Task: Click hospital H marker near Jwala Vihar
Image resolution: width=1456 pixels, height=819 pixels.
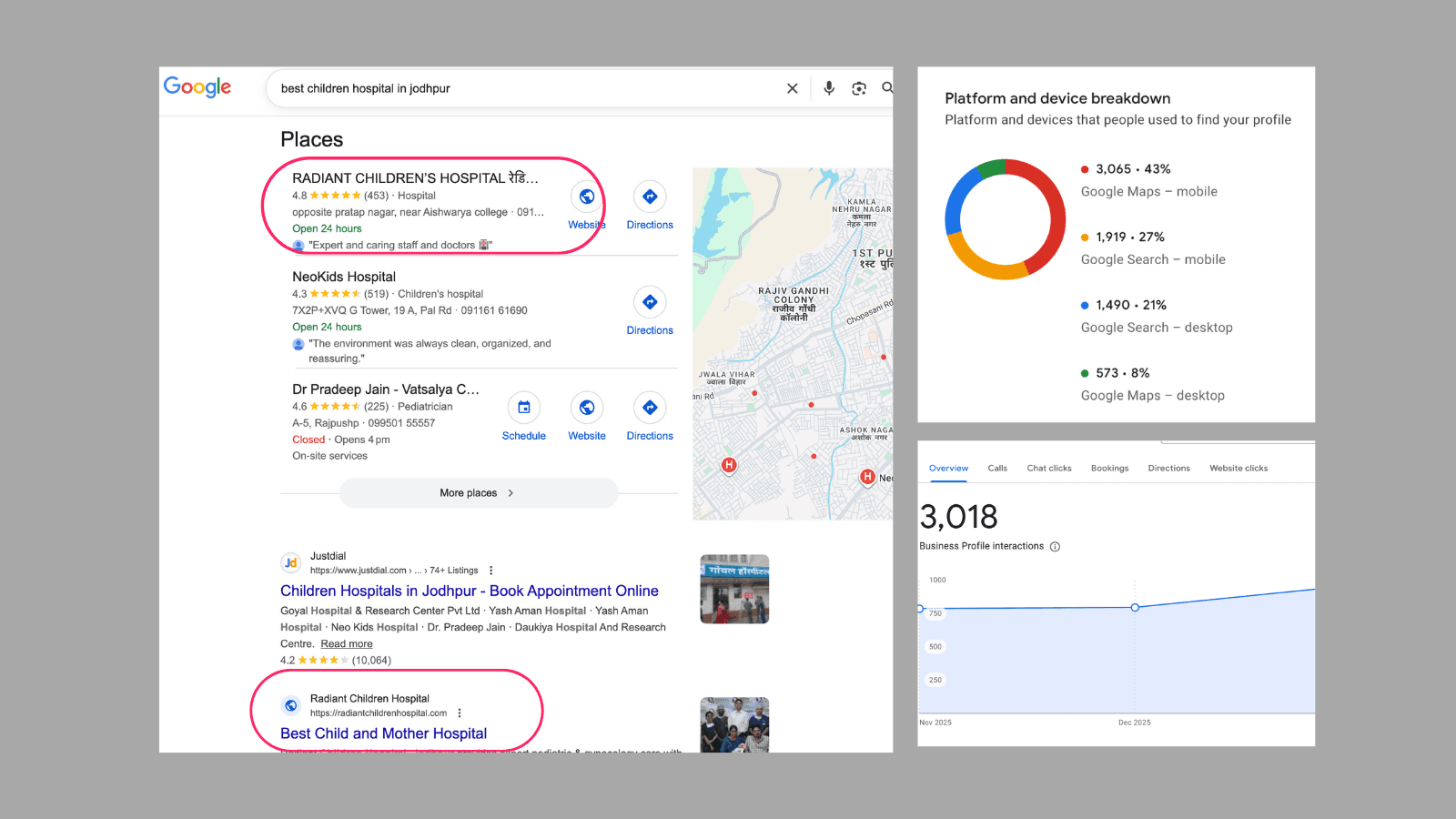Action: pyautogui.click(x=729, y=465)
